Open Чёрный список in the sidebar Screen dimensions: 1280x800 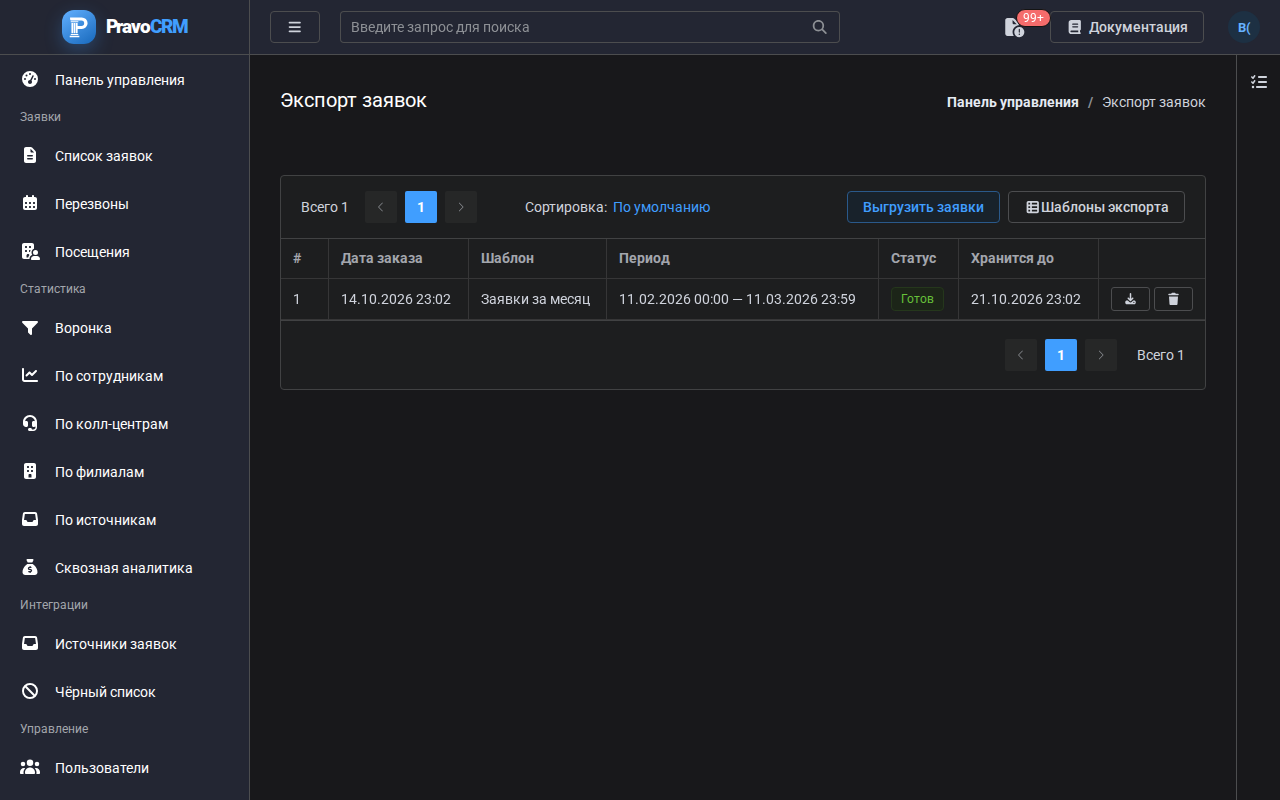pos(125,692)
